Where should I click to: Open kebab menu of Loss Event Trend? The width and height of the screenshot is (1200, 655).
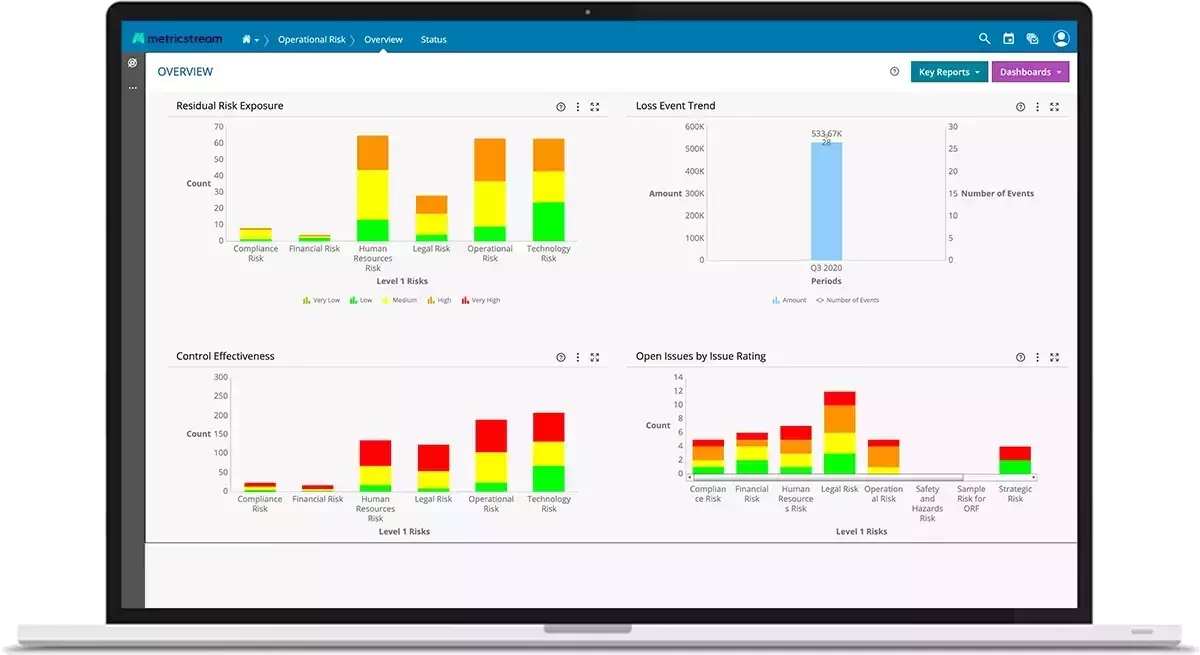coord(1037,106)
